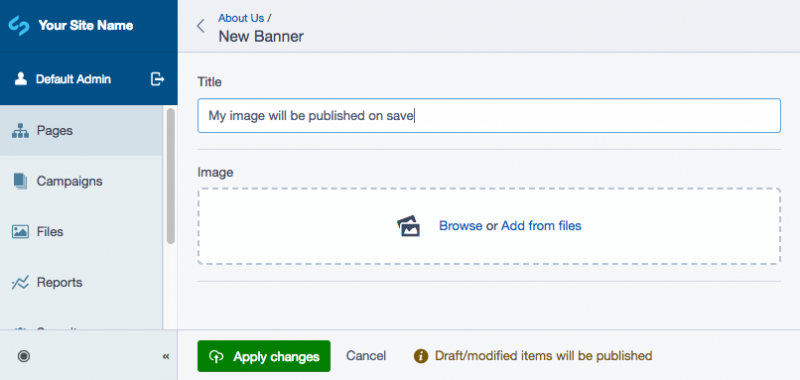The width and height of the screenshot is (800, 380).
Task: Click the Pages sitemap icon
Action: (20, 131)
